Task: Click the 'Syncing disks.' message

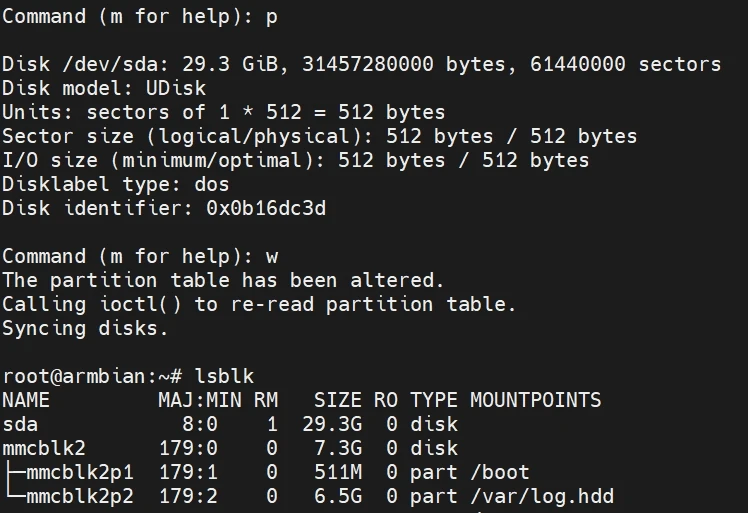Action: [85, 328]
